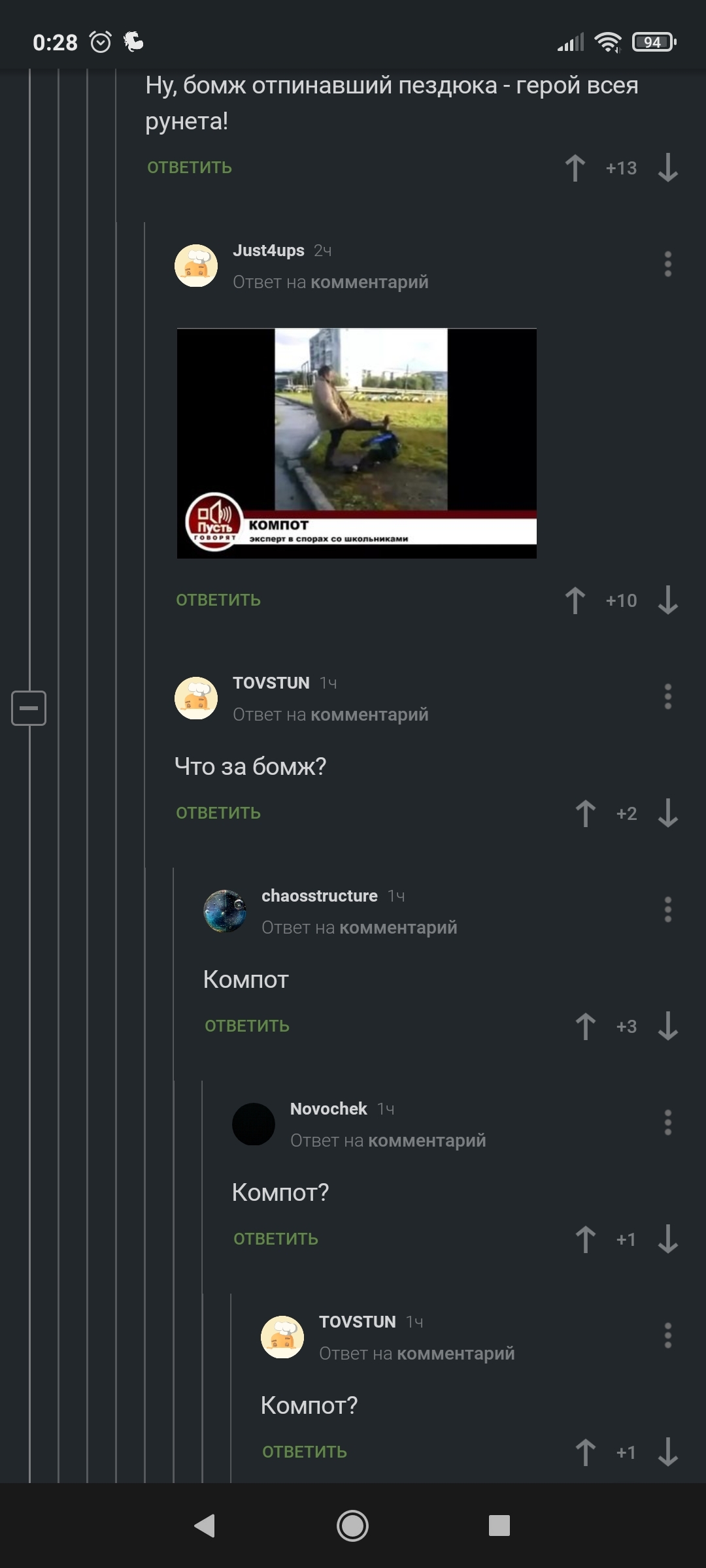Screen dimensions: 706x1568
Task: Open parent 'комментарий' link in Novochek's reply
Action: click(x=428, y=1141)
